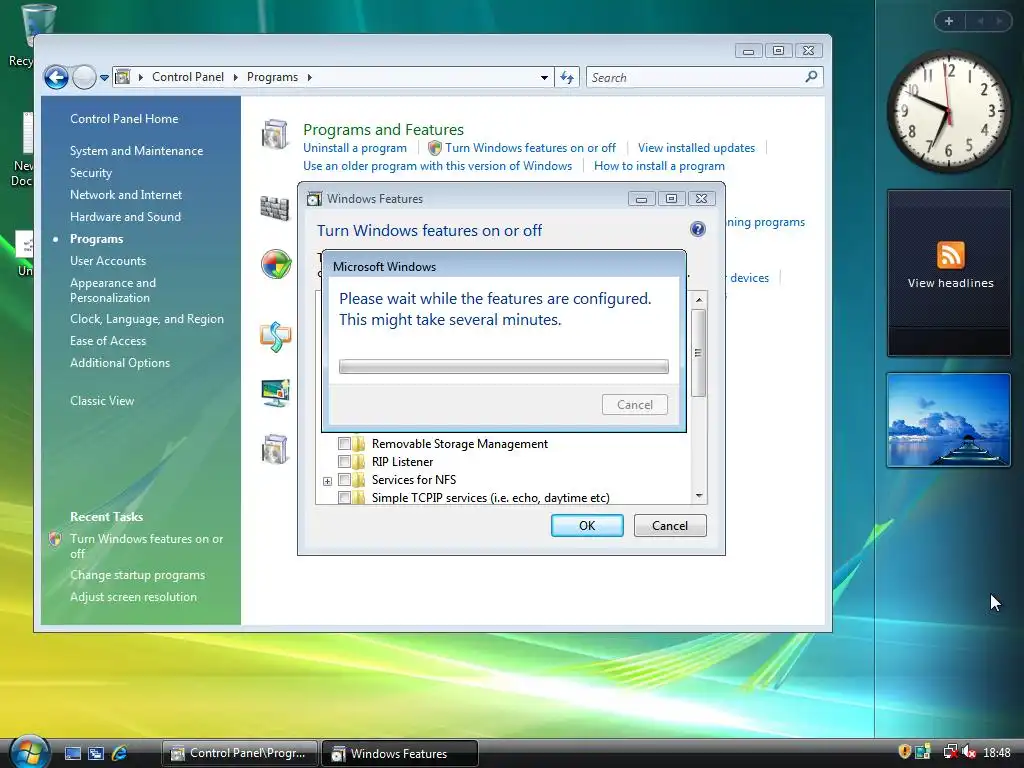Click the slideshow picture gadget thumbnail
The width and height of the screenshot is (1024, 768).
tap(948, 420)
